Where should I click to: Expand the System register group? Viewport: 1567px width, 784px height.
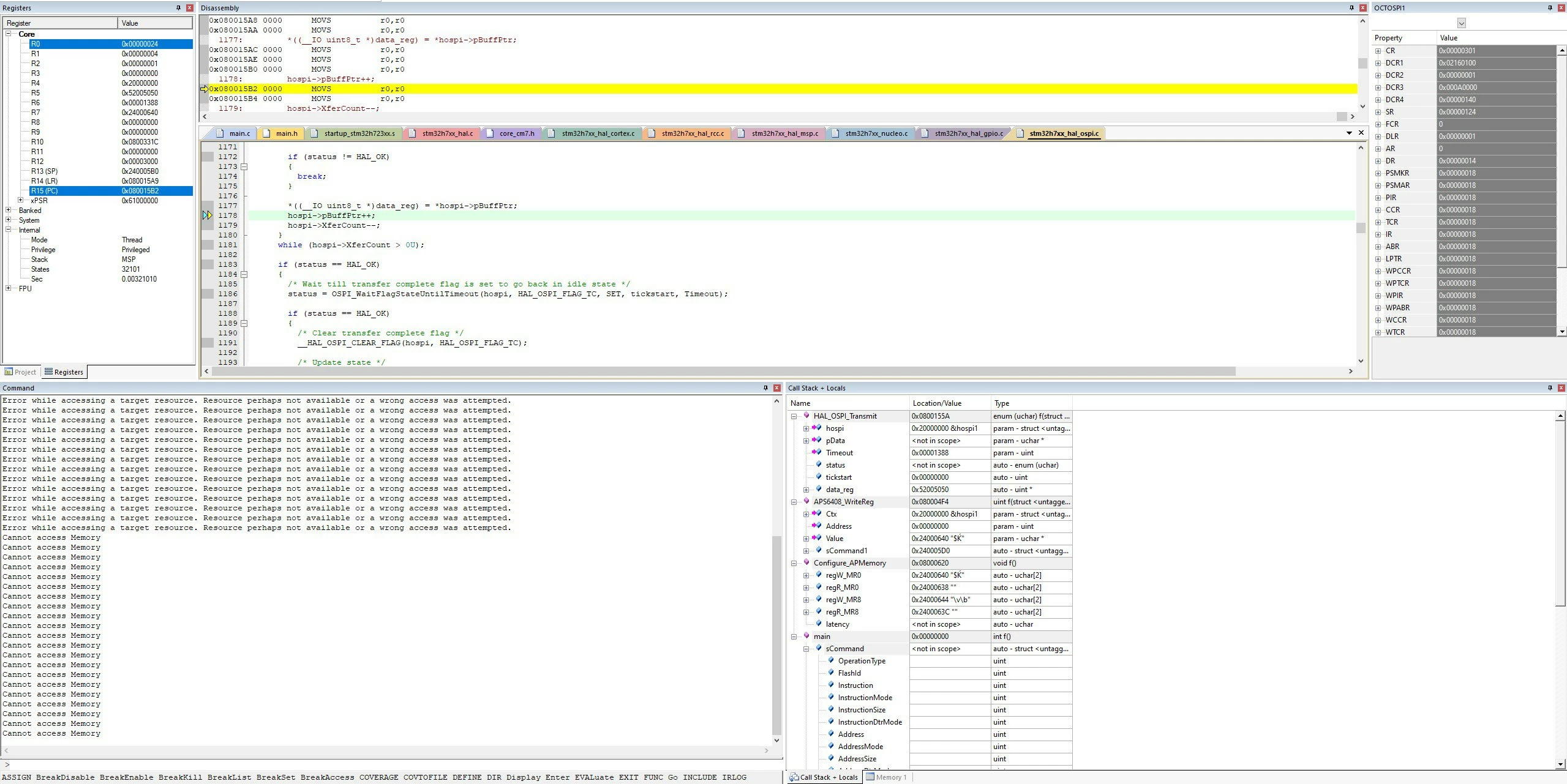pos(9,220)
